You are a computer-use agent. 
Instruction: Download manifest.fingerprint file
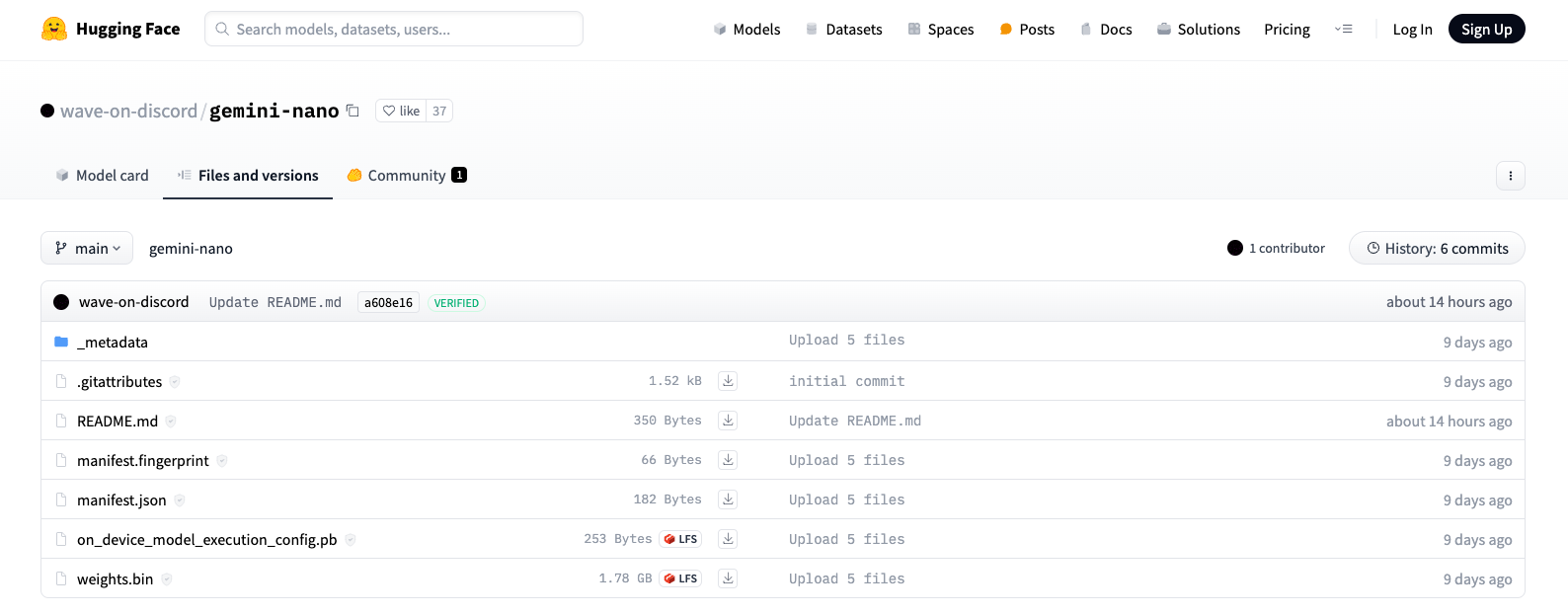point(728,460)
